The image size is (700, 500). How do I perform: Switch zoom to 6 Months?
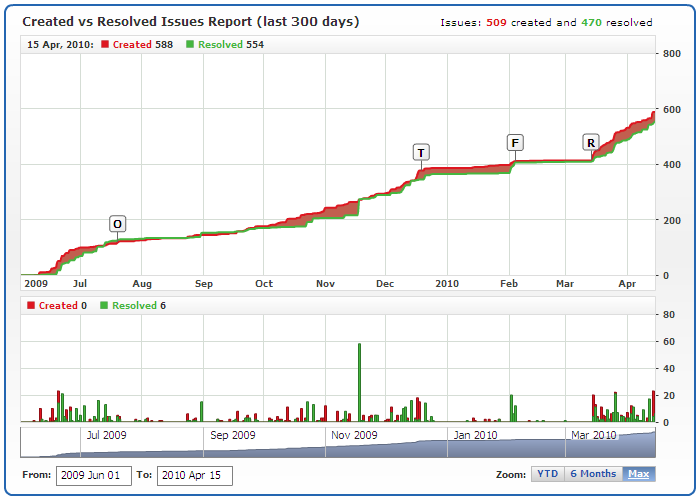pyautogui.click(x=593, y=474)
